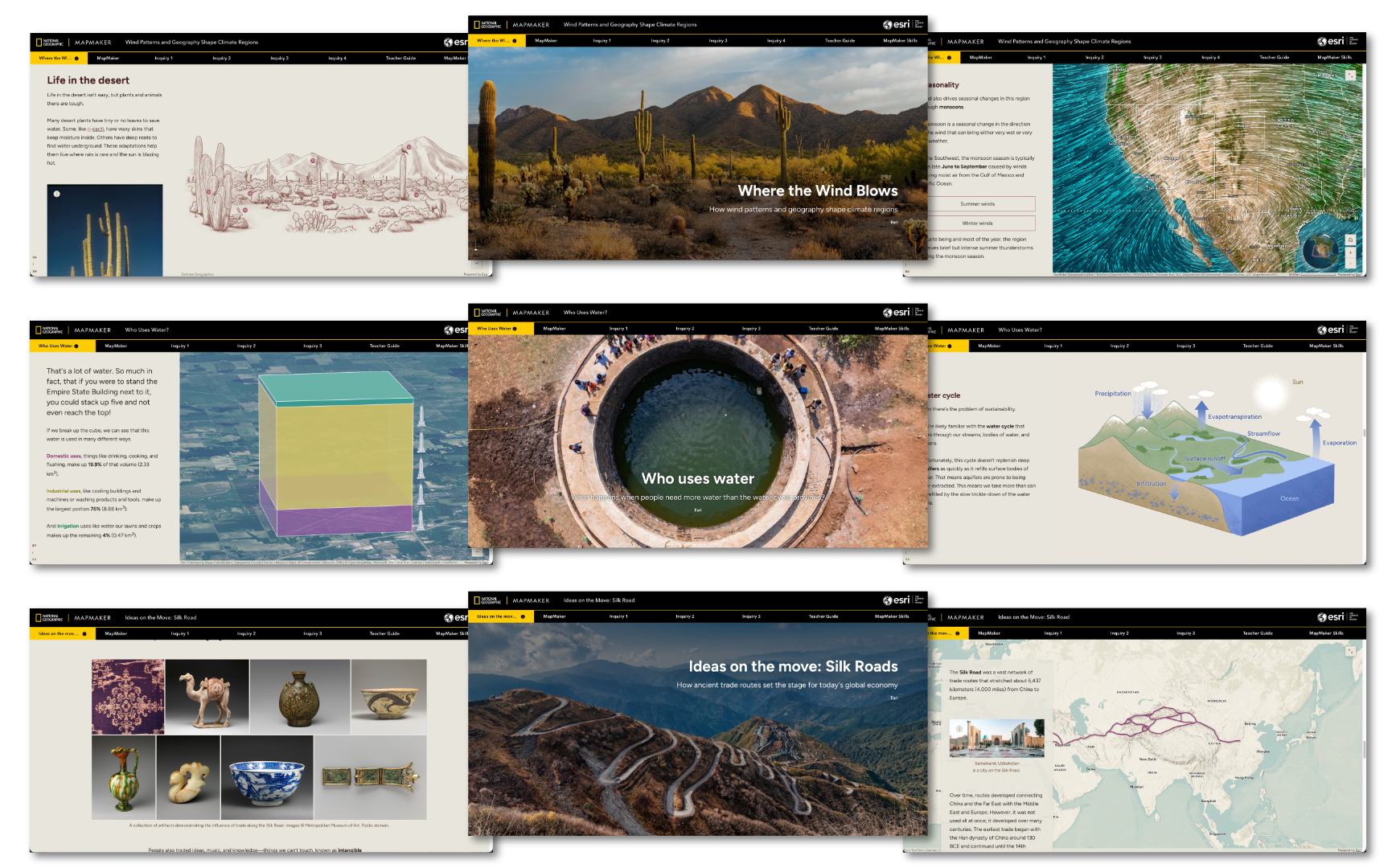Click the irrigation highlighted text
Image resolution: width=1396 pixels, height=868 pixels.
point(68,526)
